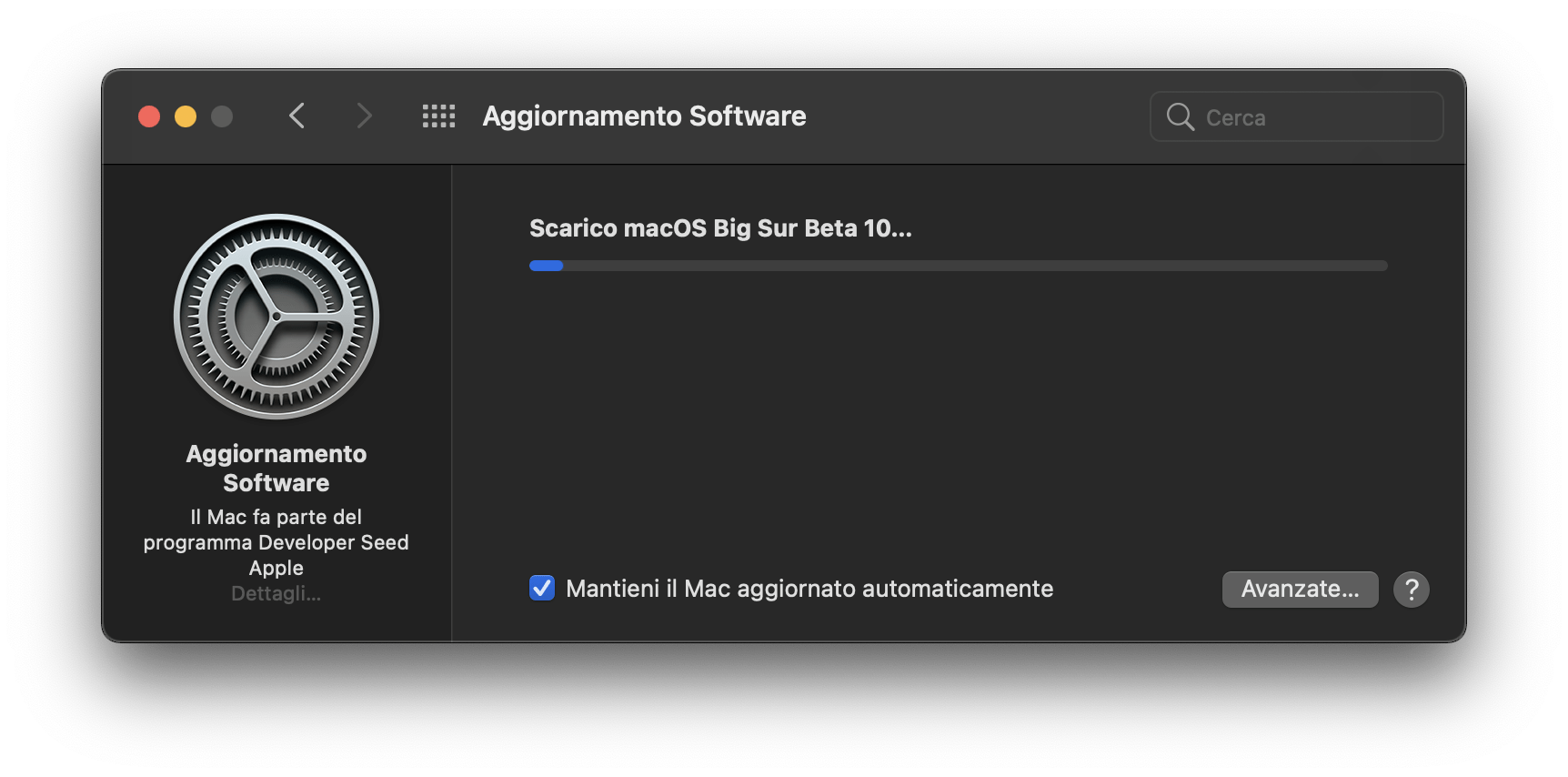Toggle the automatic Mac updates checkbox
The height and width of the screenshot is (777, 1568).
tap(542, 588)
